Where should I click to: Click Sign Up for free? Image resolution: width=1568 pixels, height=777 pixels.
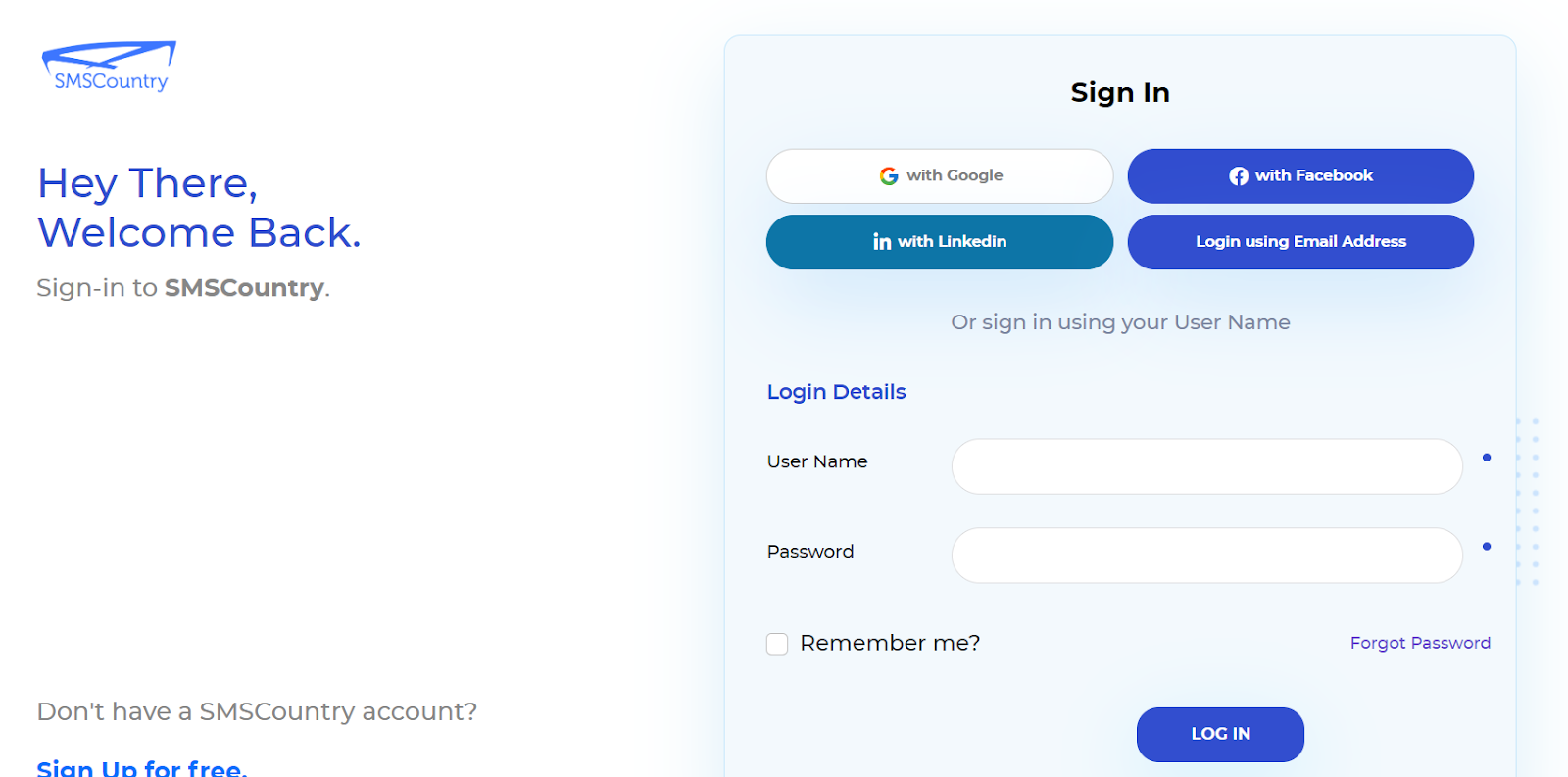pyautogui.click(x=141, y=767)
